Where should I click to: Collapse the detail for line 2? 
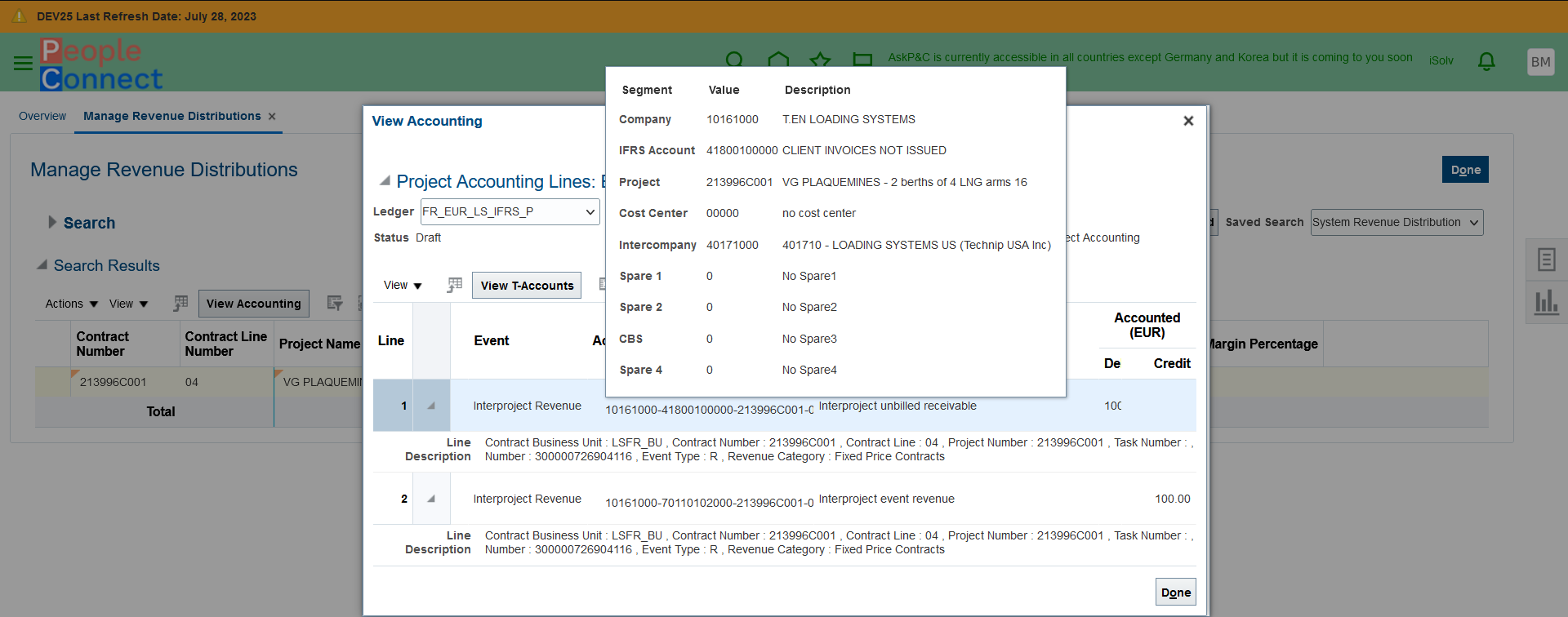[431, 499]
